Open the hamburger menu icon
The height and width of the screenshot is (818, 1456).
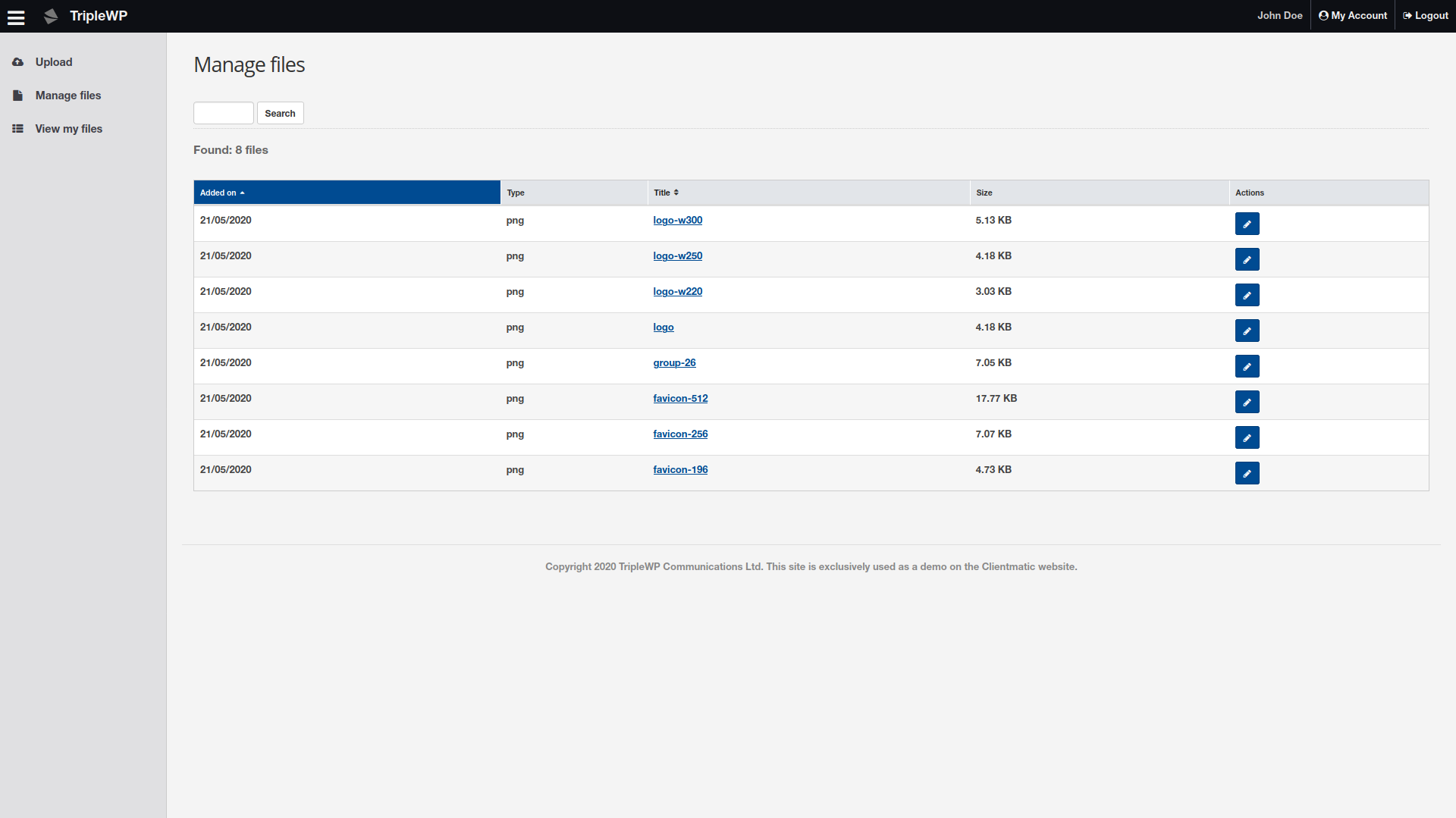16,17
